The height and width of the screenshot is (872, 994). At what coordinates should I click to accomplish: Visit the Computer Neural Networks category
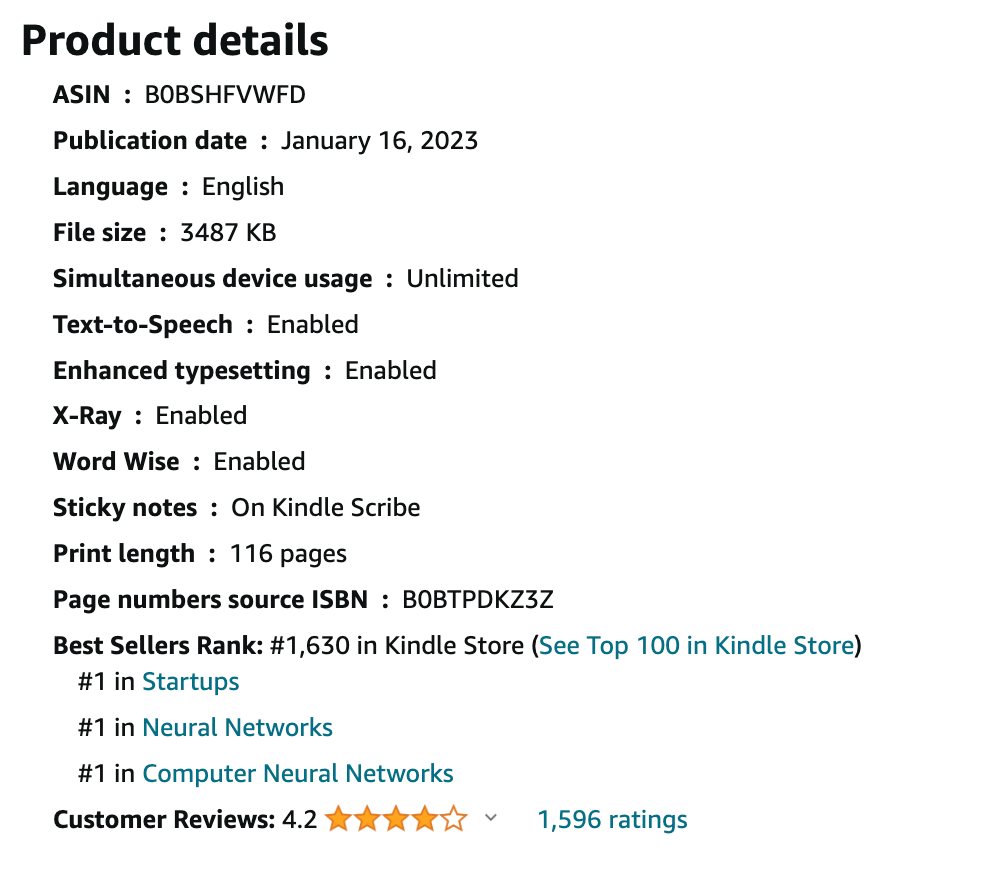pyautogui.click(x=298, y=774)
